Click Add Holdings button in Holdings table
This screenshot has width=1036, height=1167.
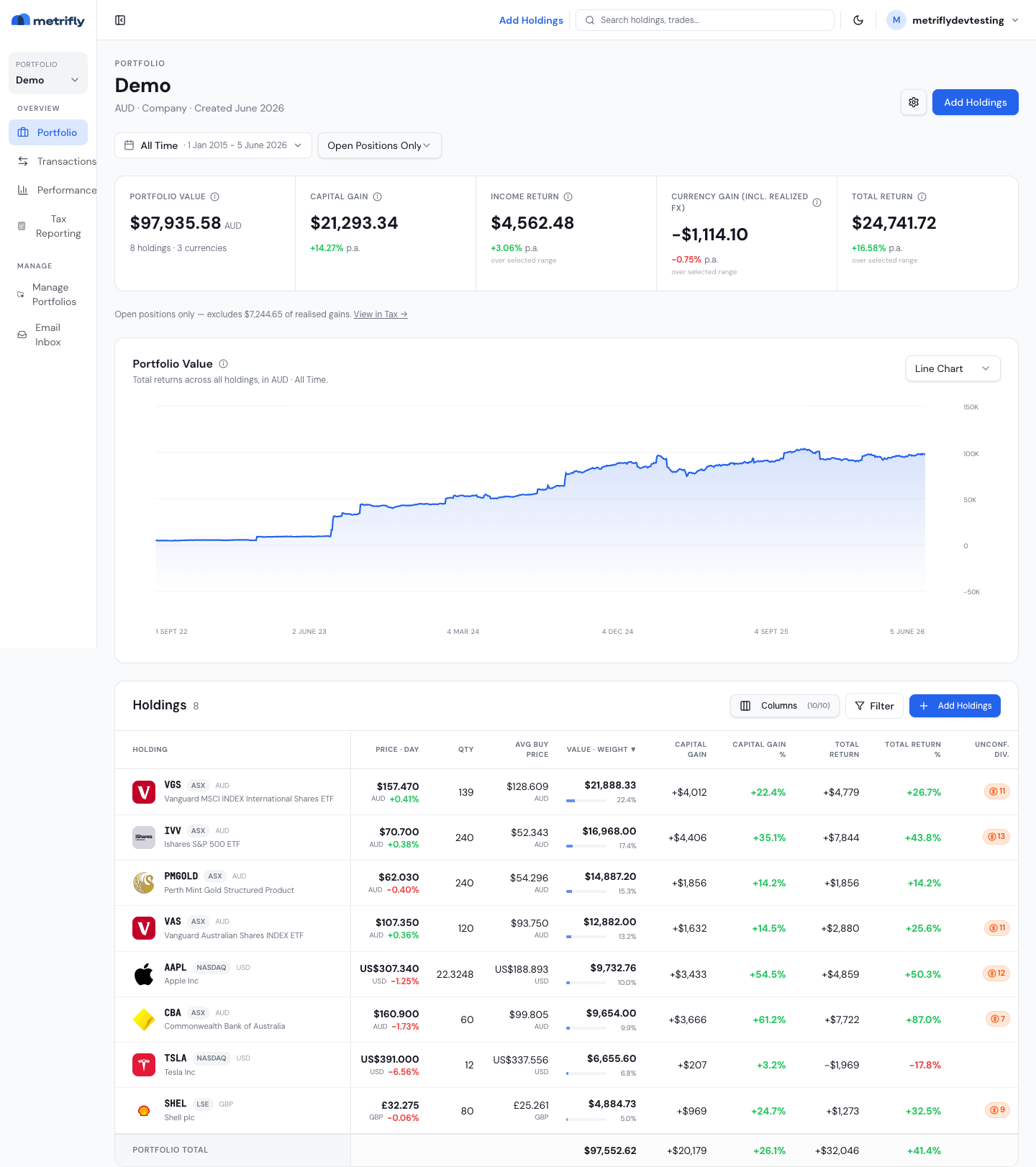(x=955, y=706)
